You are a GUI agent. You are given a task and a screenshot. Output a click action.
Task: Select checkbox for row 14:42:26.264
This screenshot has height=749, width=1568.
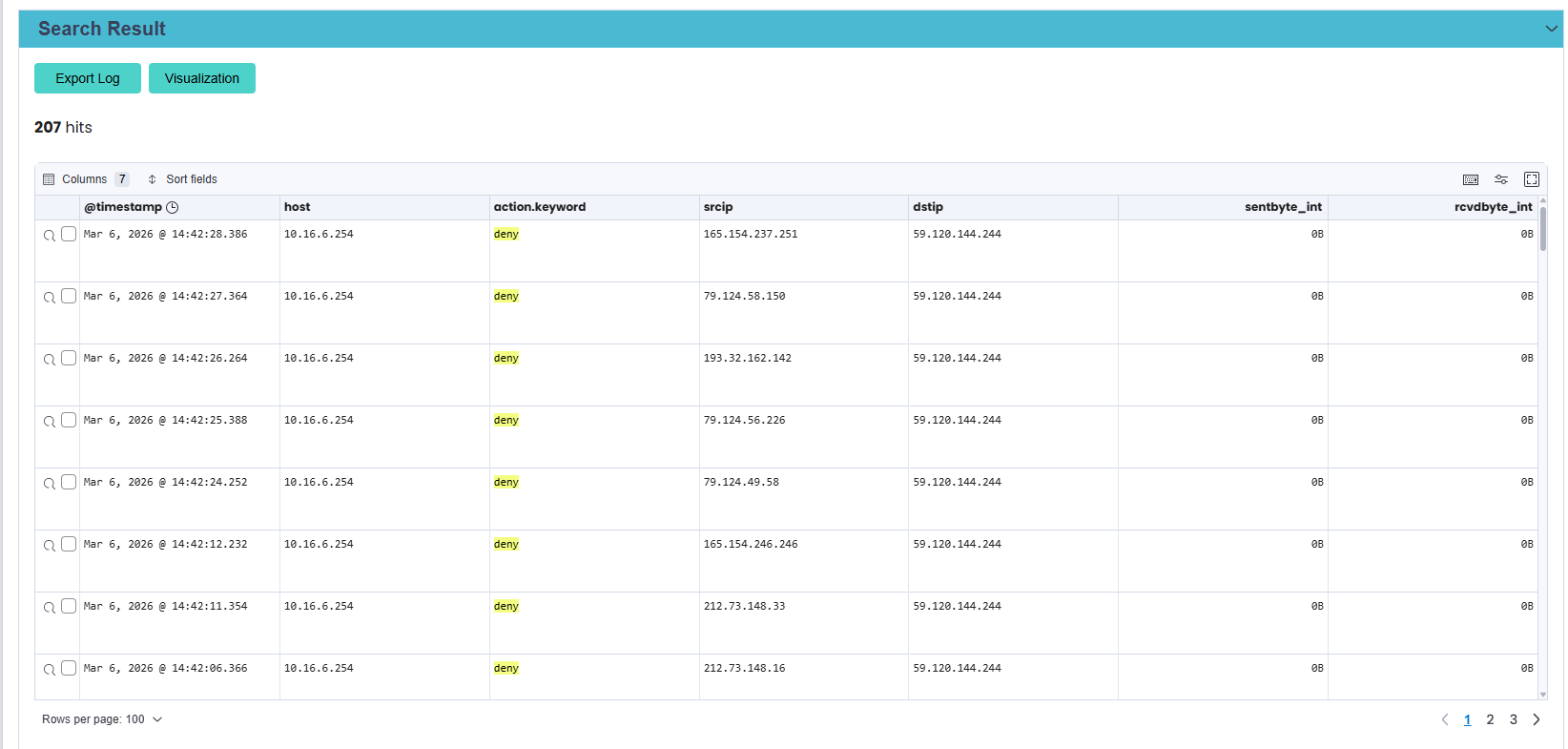[69, 358]
